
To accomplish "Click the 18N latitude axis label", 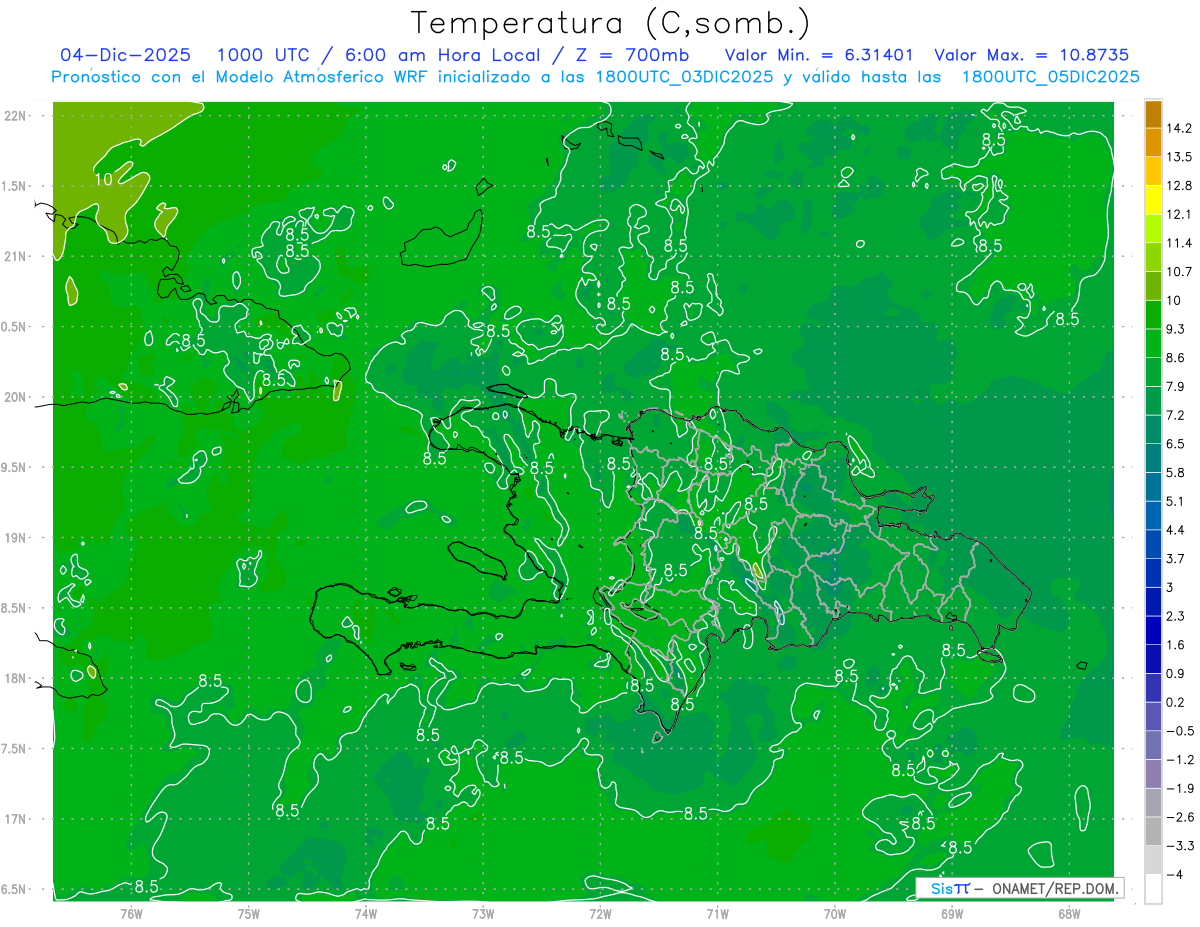I will (x=15, y=678).
